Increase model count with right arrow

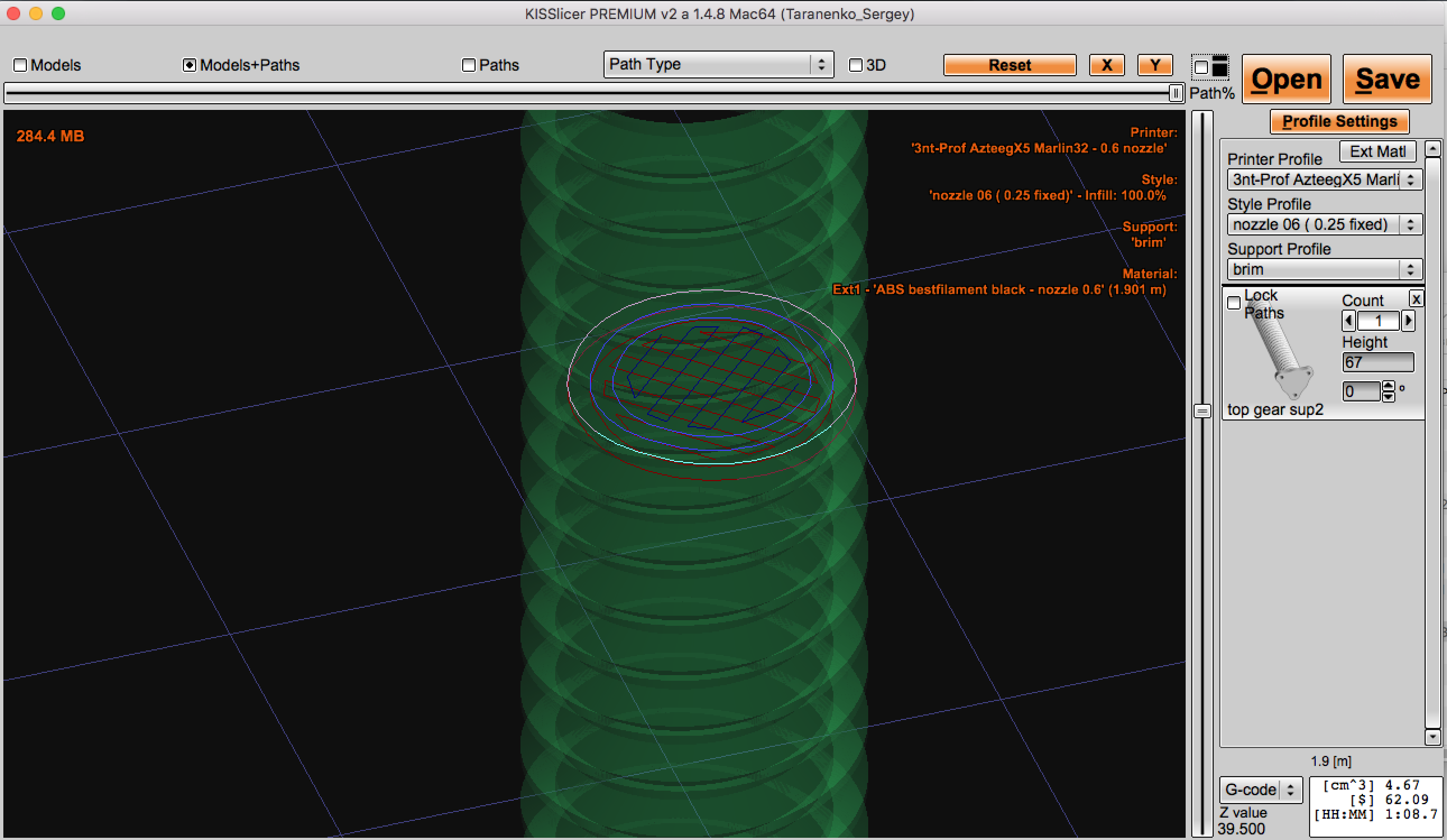tap(1408, 320)
